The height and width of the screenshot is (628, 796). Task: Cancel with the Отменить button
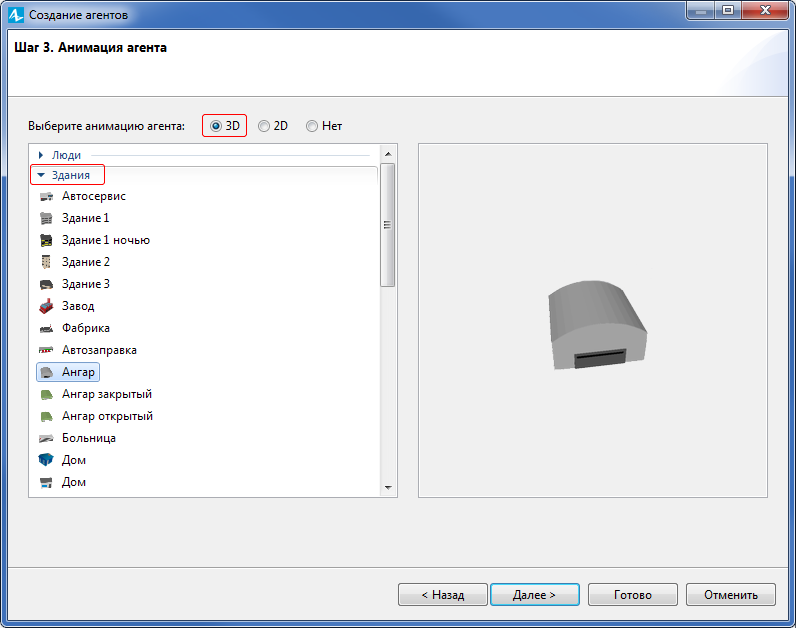(731, 594)
